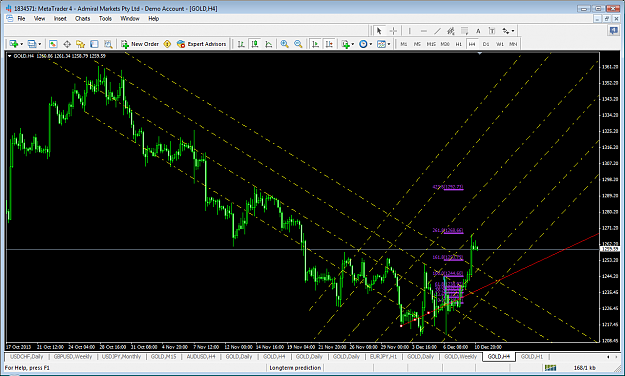625x376 pixels.
Task: Expand the arrows objects dropdown arrow
Action: coord(513,31)
